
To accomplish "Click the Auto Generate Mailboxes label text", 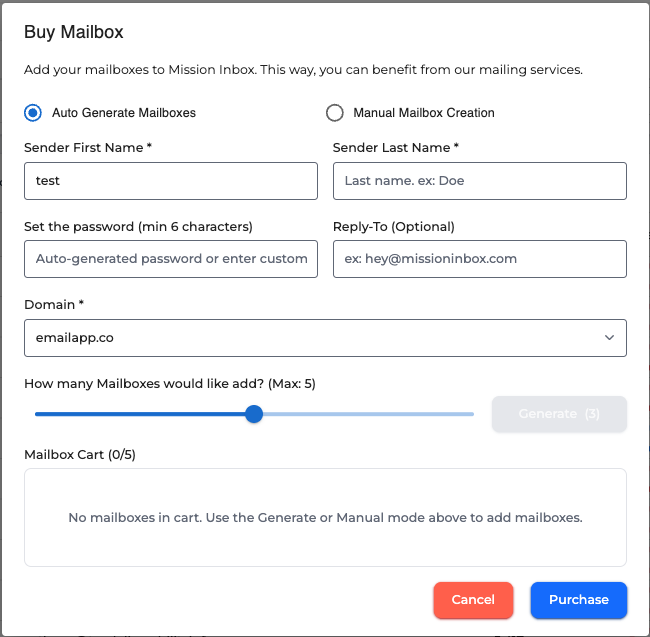I will pos(124,113).
